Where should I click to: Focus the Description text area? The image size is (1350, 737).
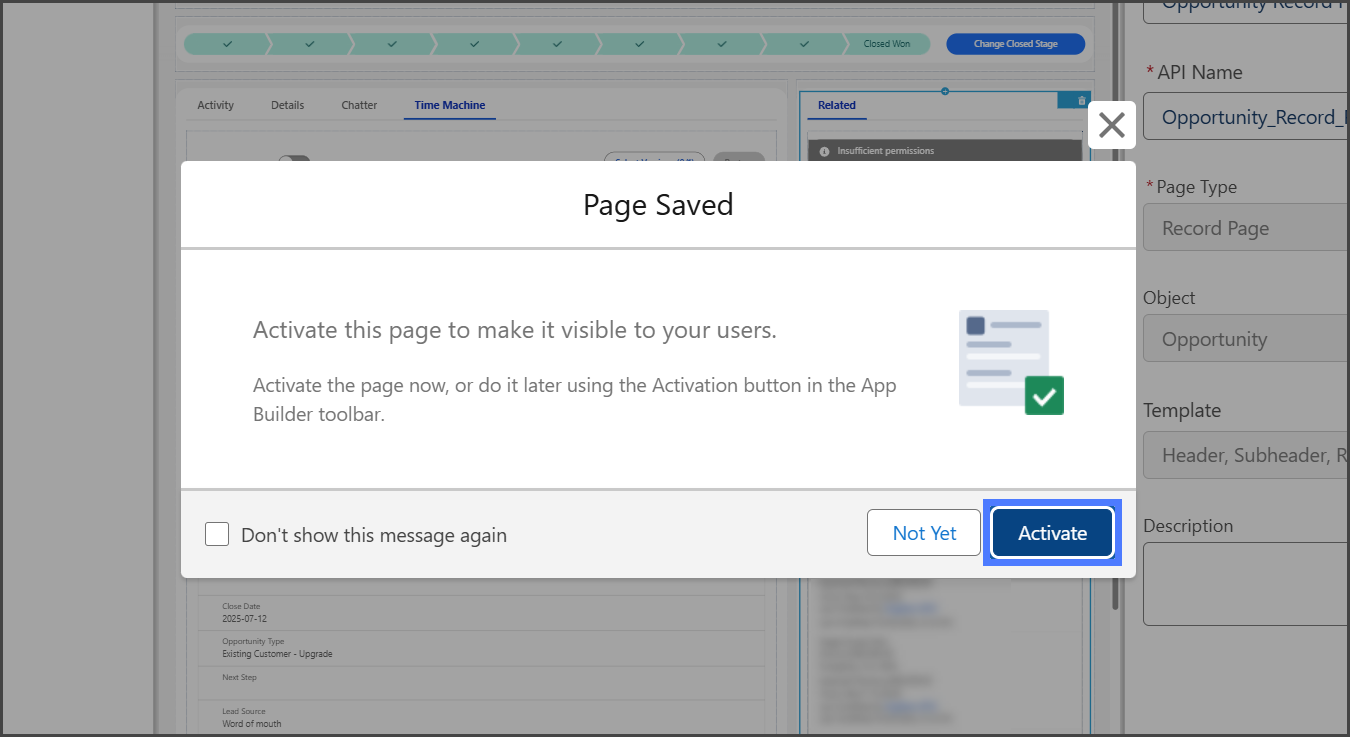[1246, 584]
